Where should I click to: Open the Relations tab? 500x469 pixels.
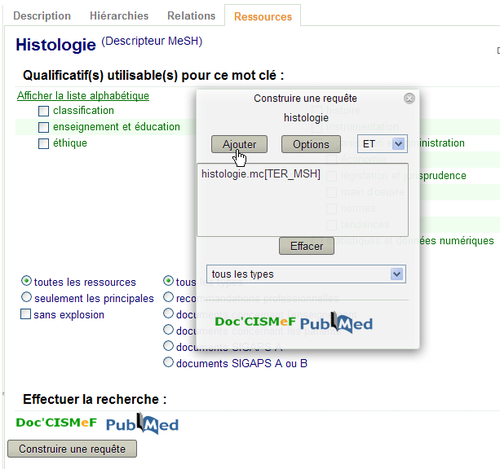(x=191, y=16)
